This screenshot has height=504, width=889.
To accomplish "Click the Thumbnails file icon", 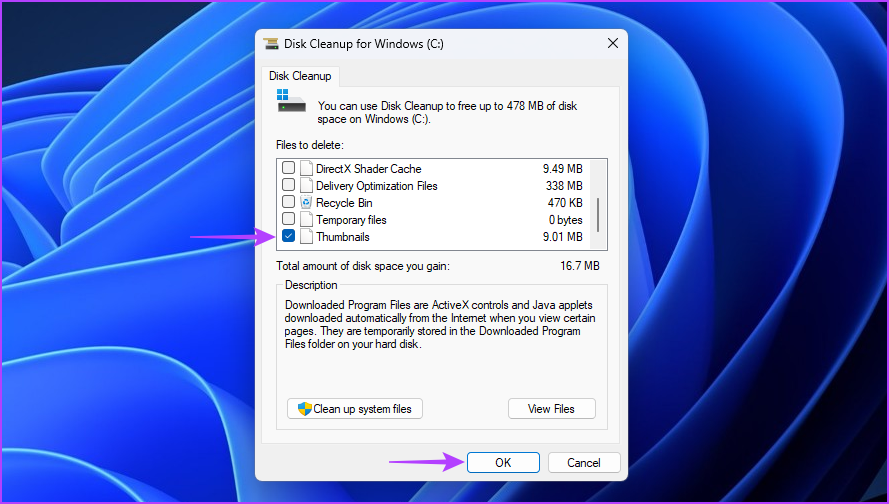I will pyautogui.click(x=306, y=237).
